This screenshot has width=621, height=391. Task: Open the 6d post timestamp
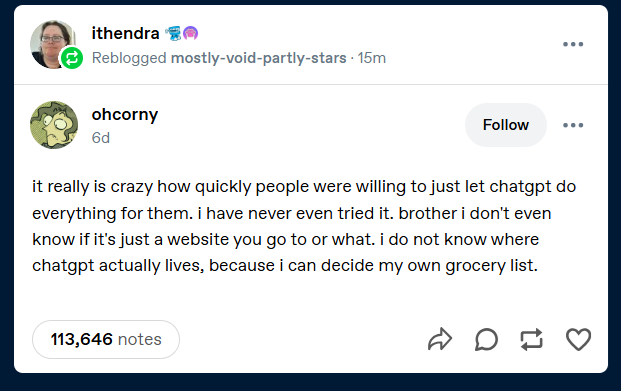pyautogui.click(x=101, y=138)
